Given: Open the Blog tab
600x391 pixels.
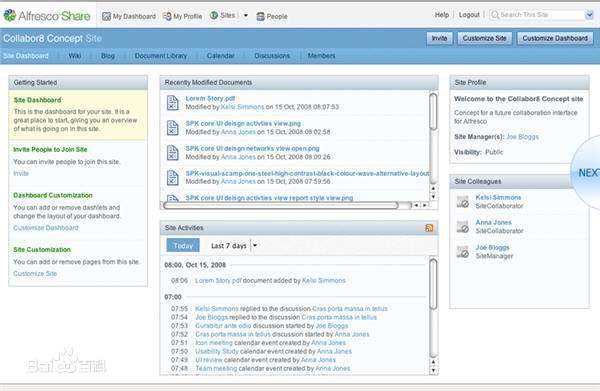Looking at the screenshot, I should 108,56.
